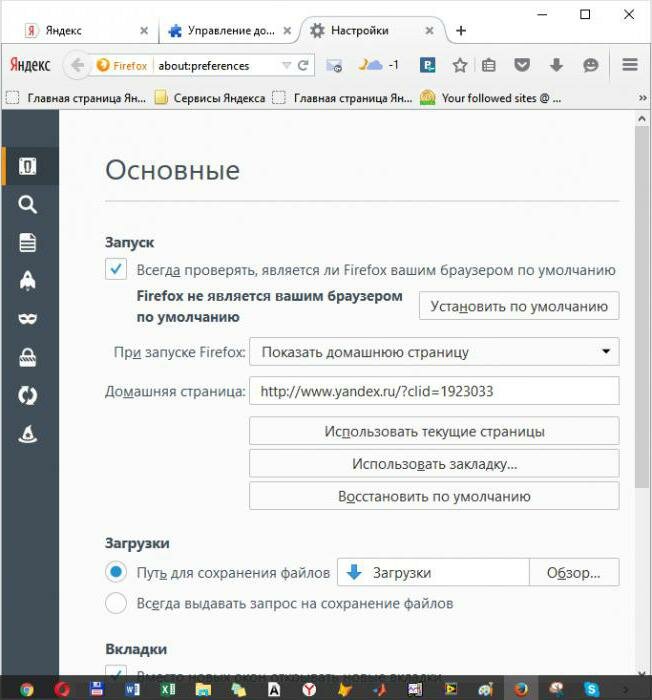Image resolution: width=652 pixels, height=700 pixels.
Task: Open File Explorer from the taskbar
Action: [x=203, y=690]
